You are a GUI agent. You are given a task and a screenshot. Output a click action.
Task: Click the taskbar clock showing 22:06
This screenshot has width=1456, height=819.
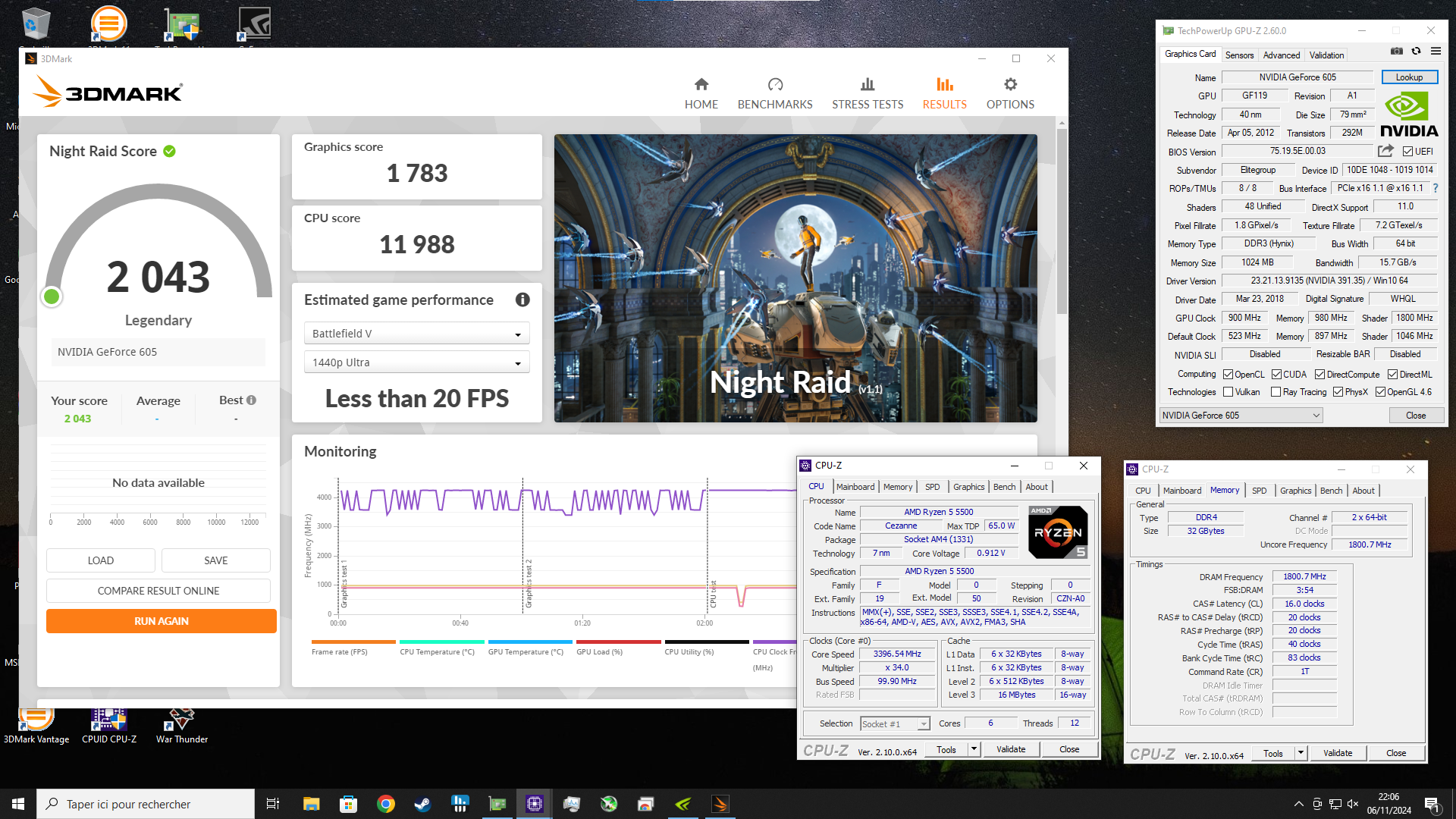click(1389, 804)
